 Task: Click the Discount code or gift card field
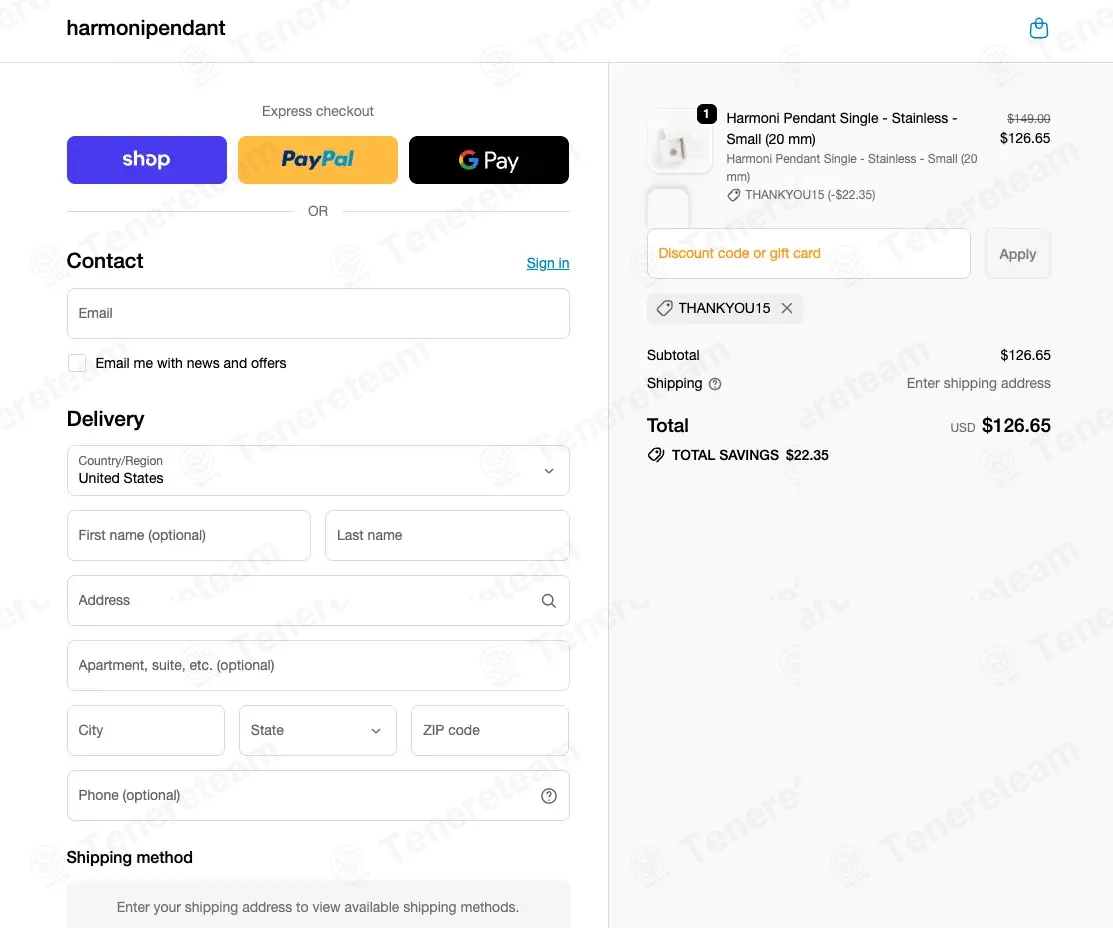pos(808,254)
